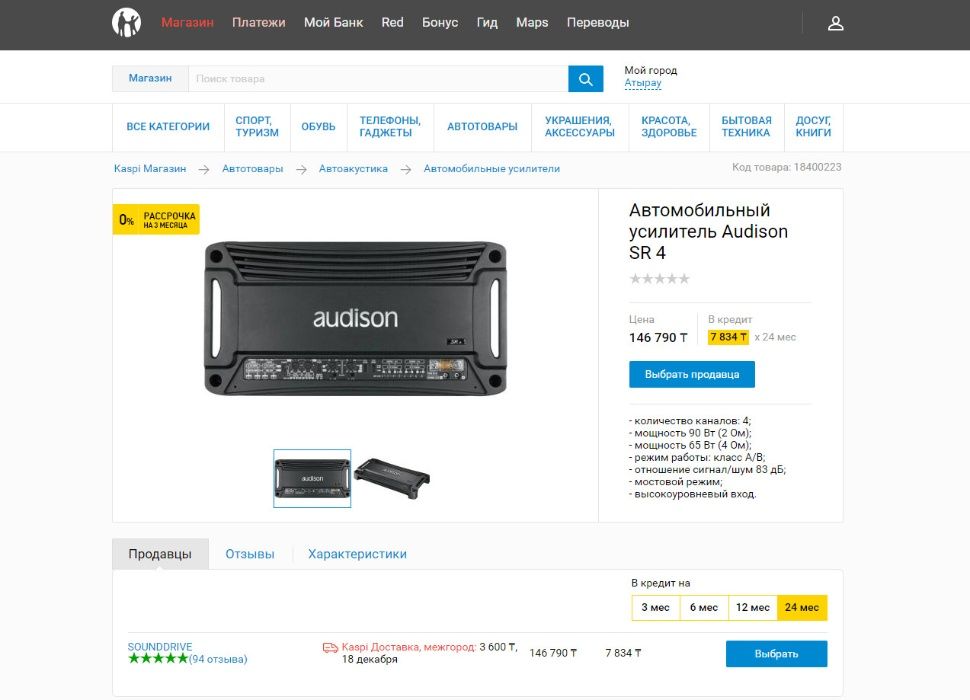970x700 pixels.
Task: Switch to Продавцы tab
Action: pos(160,554)
